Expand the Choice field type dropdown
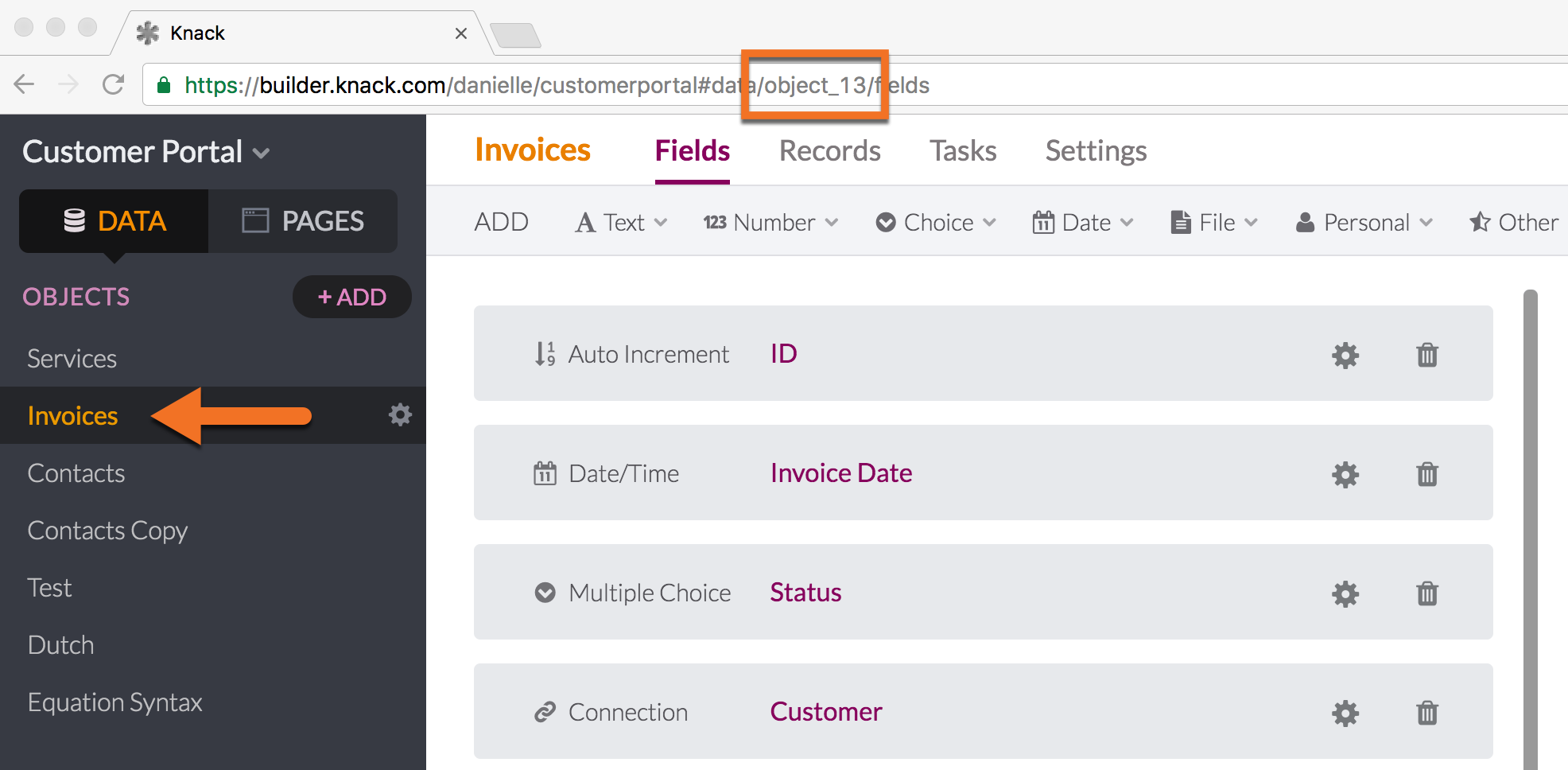The height and width of the screenshot is (770, 1568). coord(936,223)
